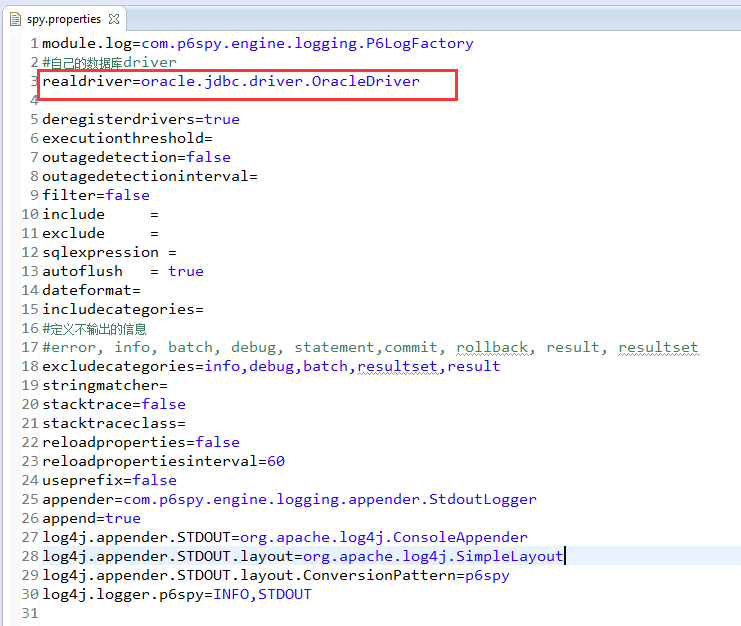Click the dateformat= line
741x626 pixels.
tap(91, 290)
